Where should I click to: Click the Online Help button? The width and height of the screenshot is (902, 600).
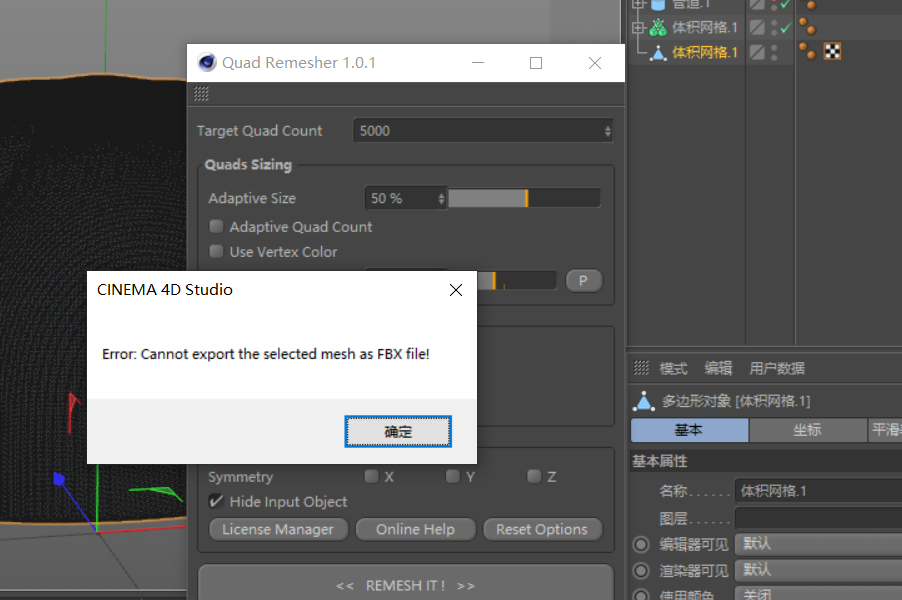click(x=415, y=529)
